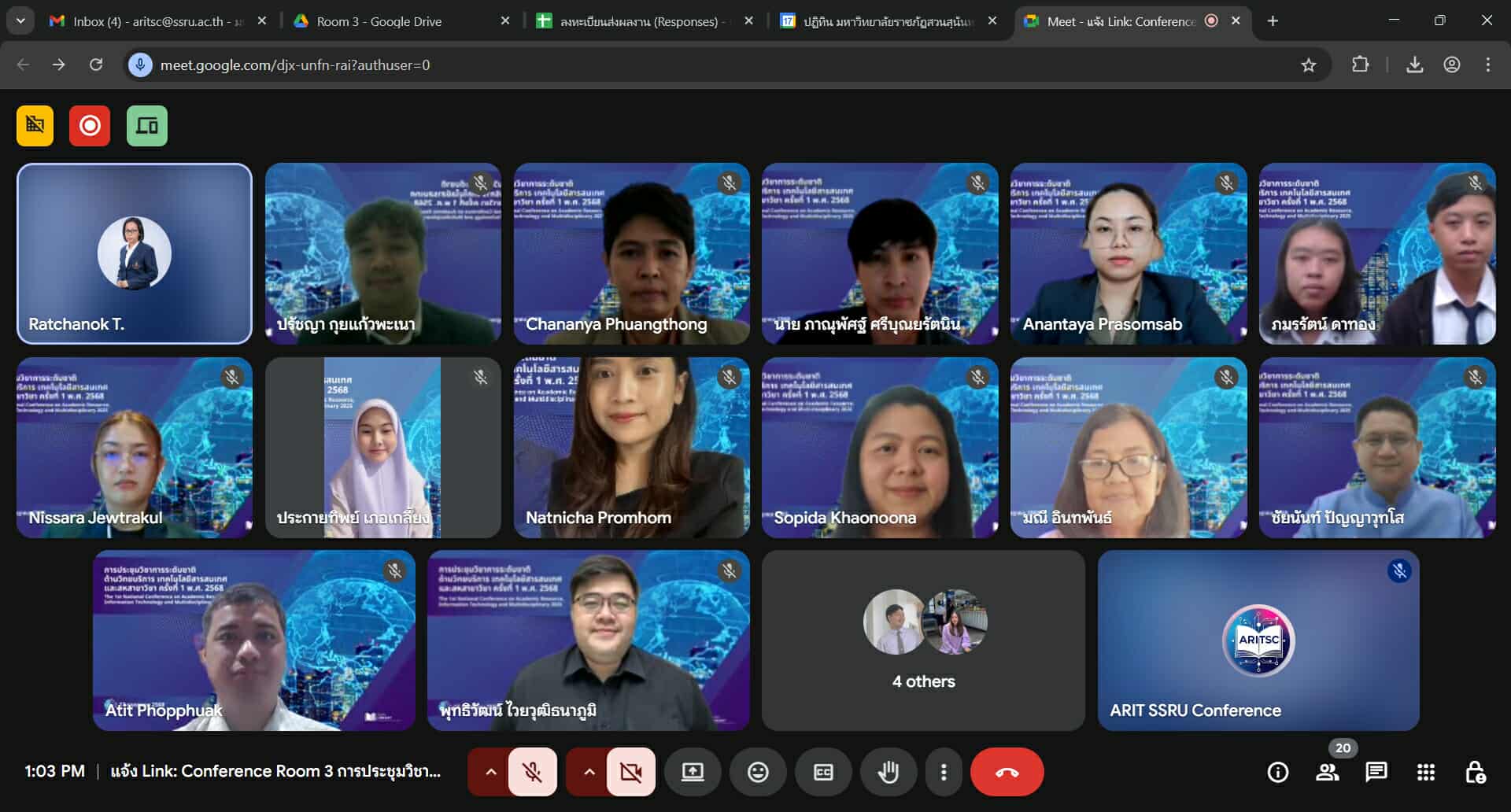Click the green screen devices icon
Image resolution: width=1511 pixels, height=812 pixels.
(147, 126)
